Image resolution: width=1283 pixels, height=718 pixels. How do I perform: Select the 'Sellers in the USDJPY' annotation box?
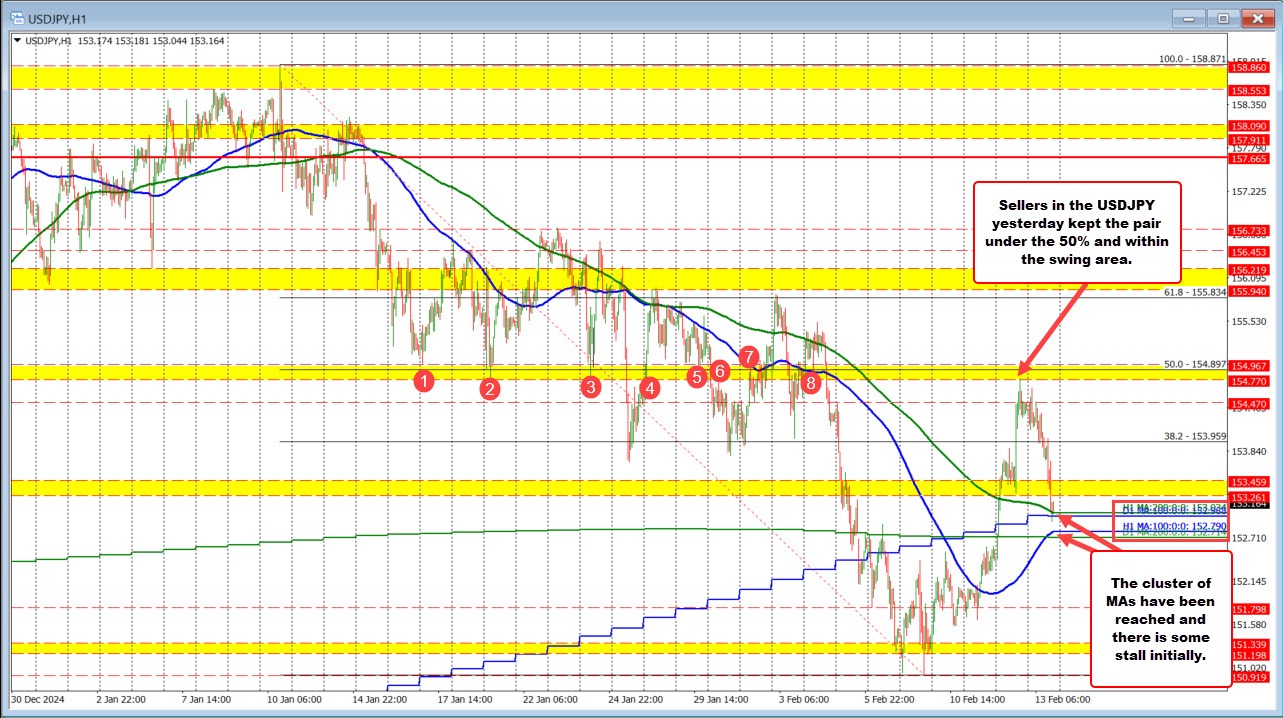click(x=1080, y=232)
